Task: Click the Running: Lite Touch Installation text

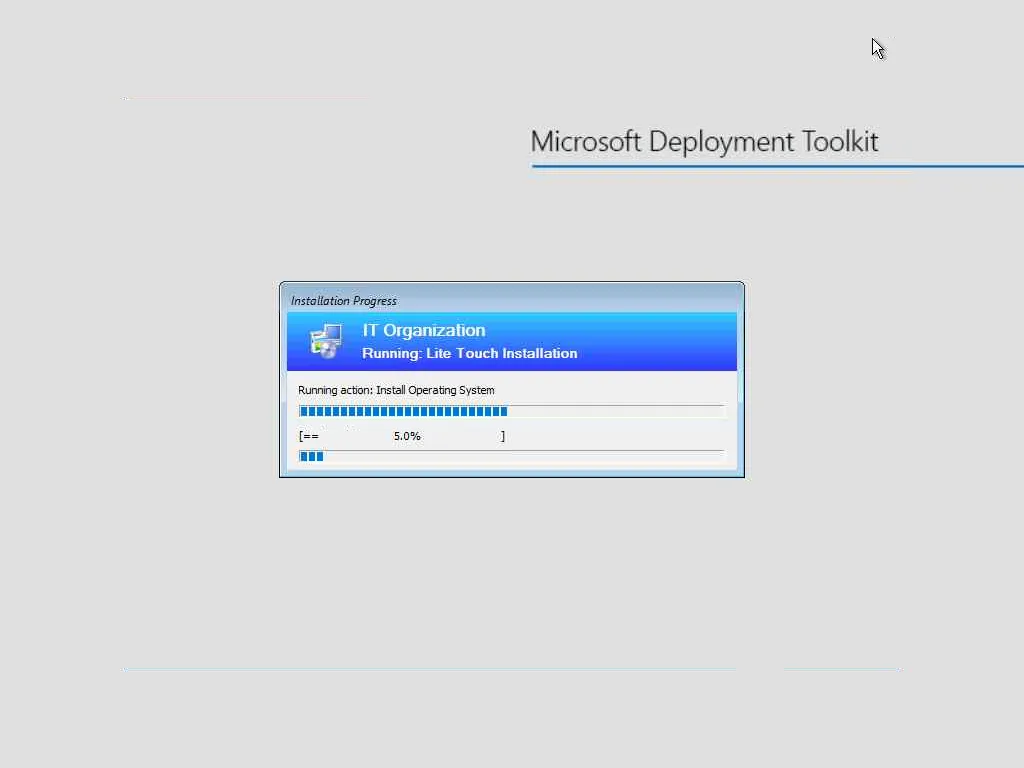Action: pos(470,353)
